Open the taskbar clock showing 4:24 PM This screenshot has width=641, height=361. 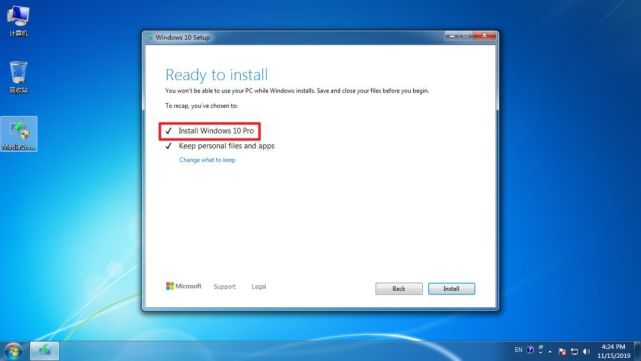(x=613, y=351)
